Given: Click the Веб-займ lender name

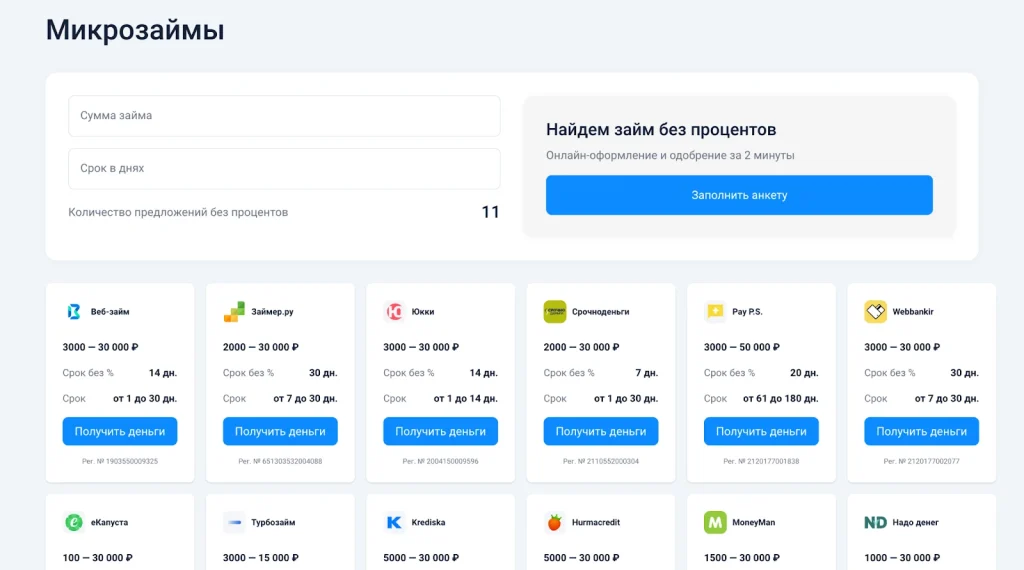Looking at the screenshot, I should 110,311.
